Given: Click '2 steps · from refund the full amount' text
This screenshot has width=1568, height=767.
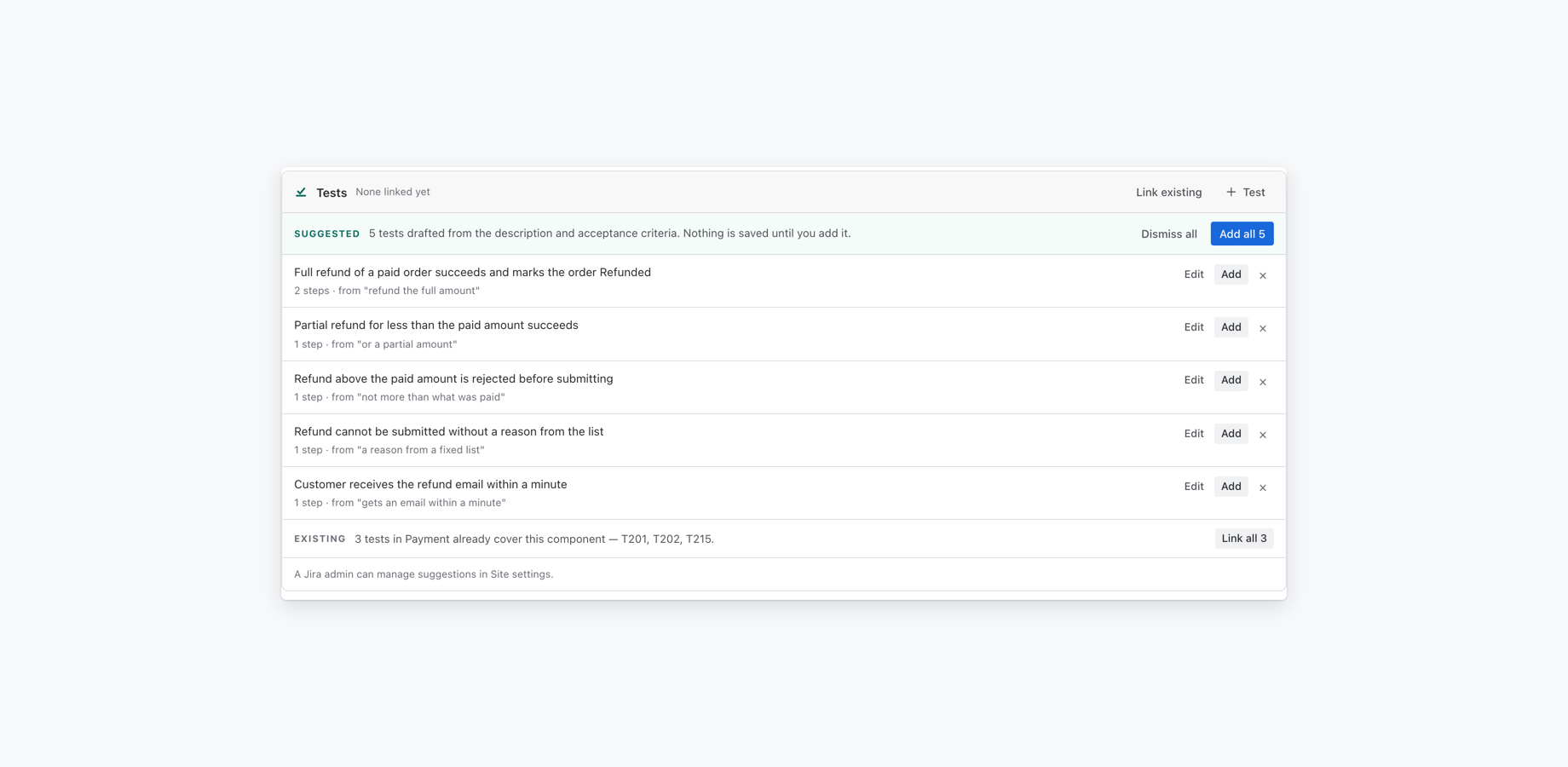Looking at the screenshot, I should tap(387, 291).
